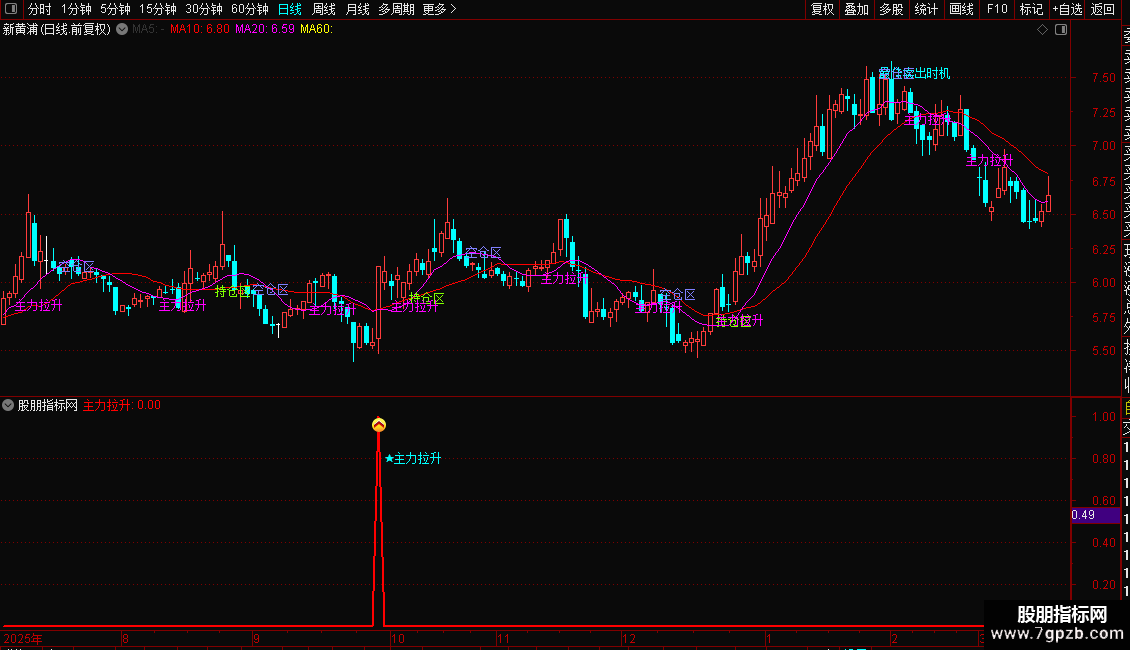Select the 5分钟 period tab

(115, 9)
